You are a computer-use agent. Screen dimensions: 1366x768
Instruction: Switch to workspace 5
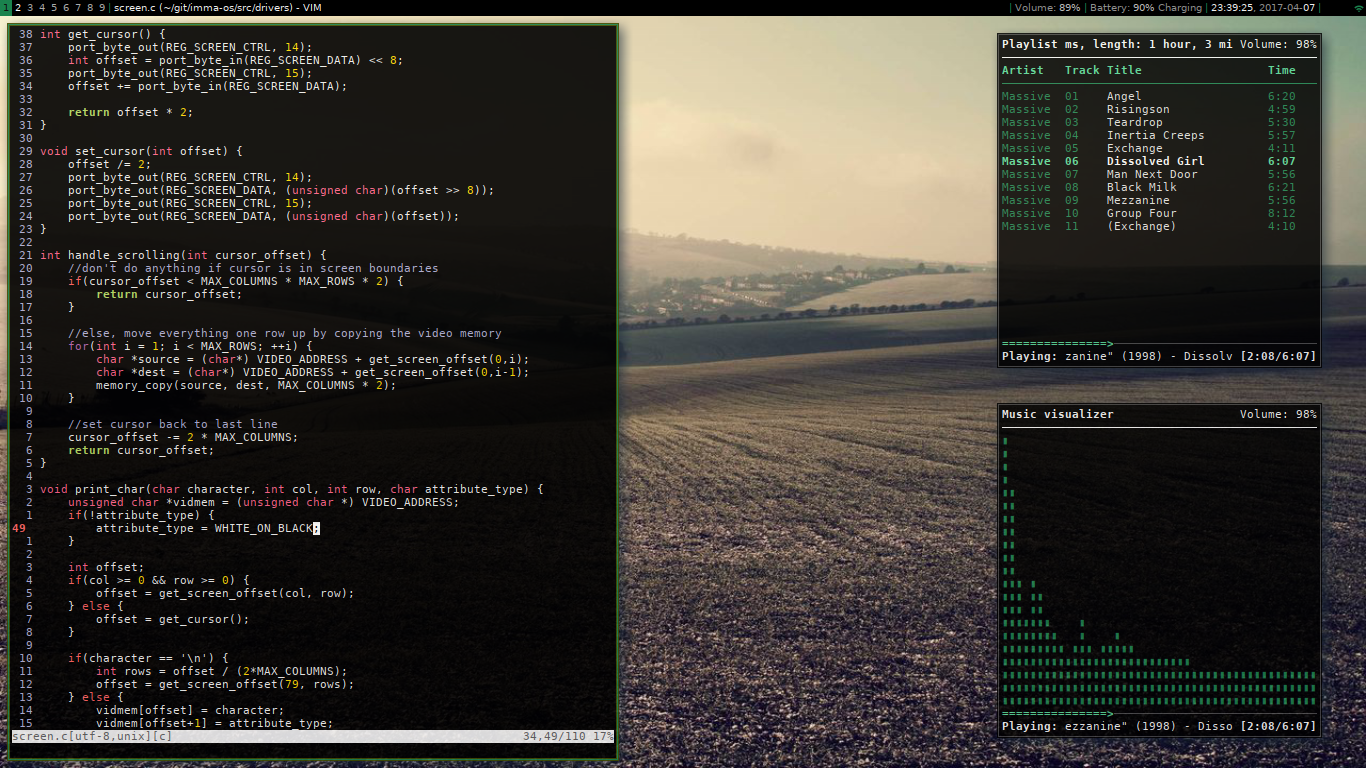point(53,7)
